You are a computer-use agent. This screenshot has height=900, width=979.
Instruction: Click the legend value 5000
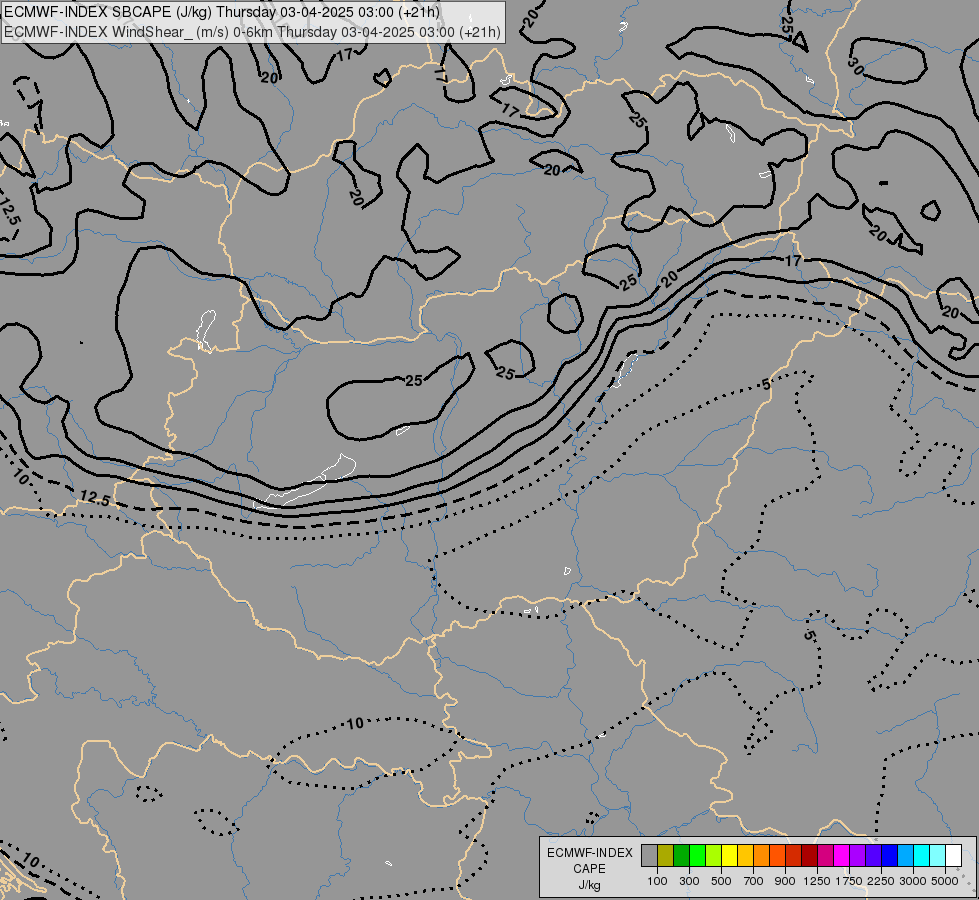(x=945, y=881)
